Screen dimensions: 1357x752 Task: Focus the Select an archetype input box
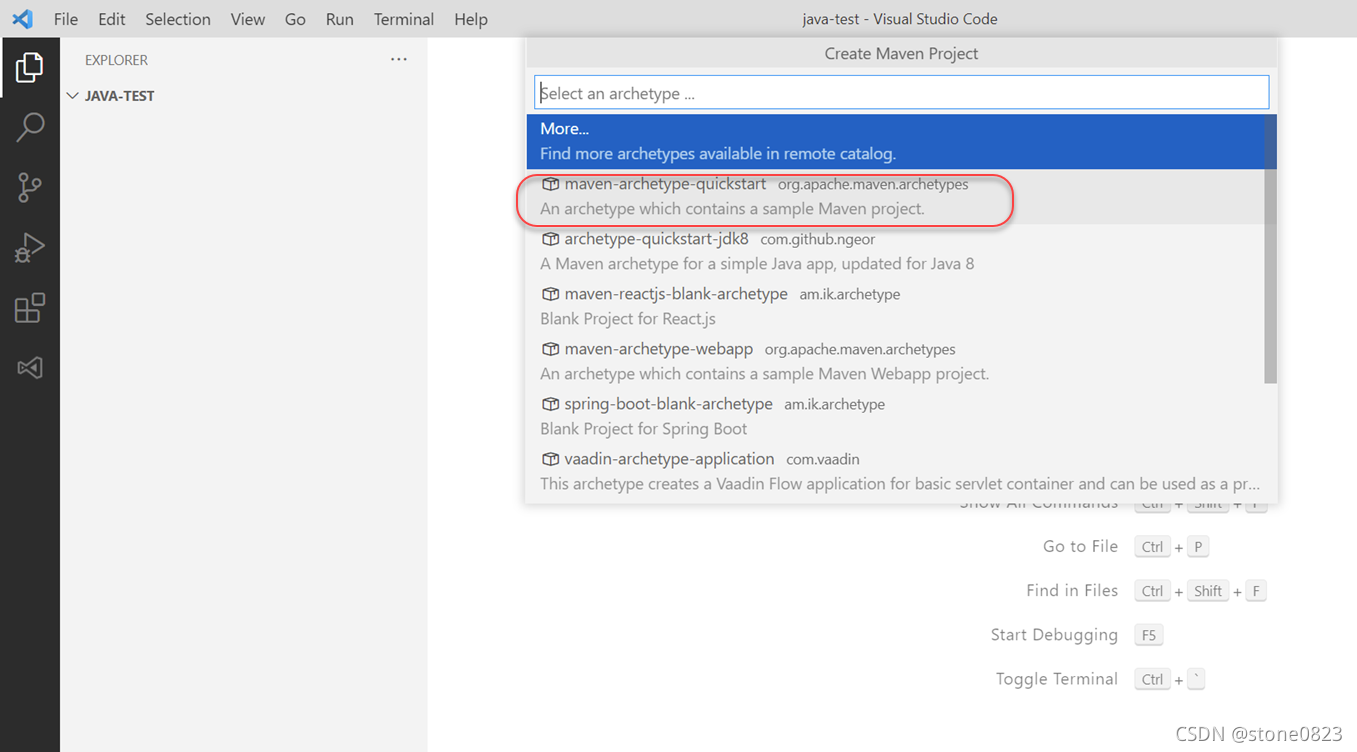coord(901,93)
